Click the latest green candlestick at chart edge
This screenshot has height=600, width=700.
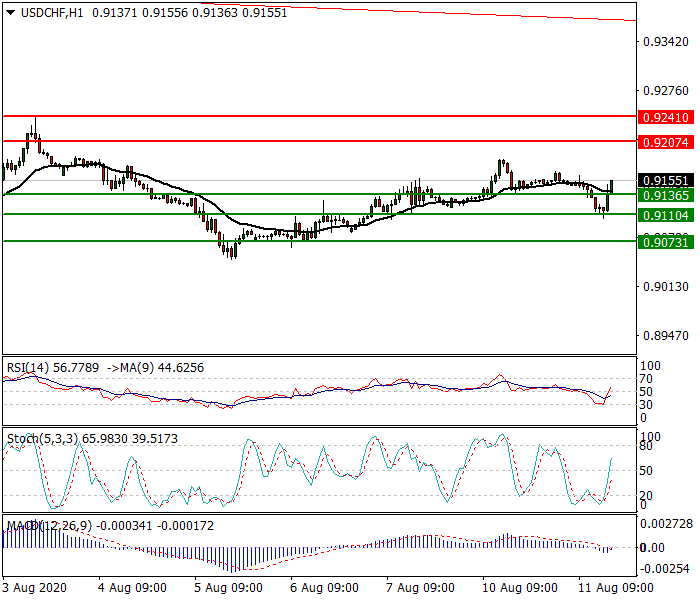(611, 187)
